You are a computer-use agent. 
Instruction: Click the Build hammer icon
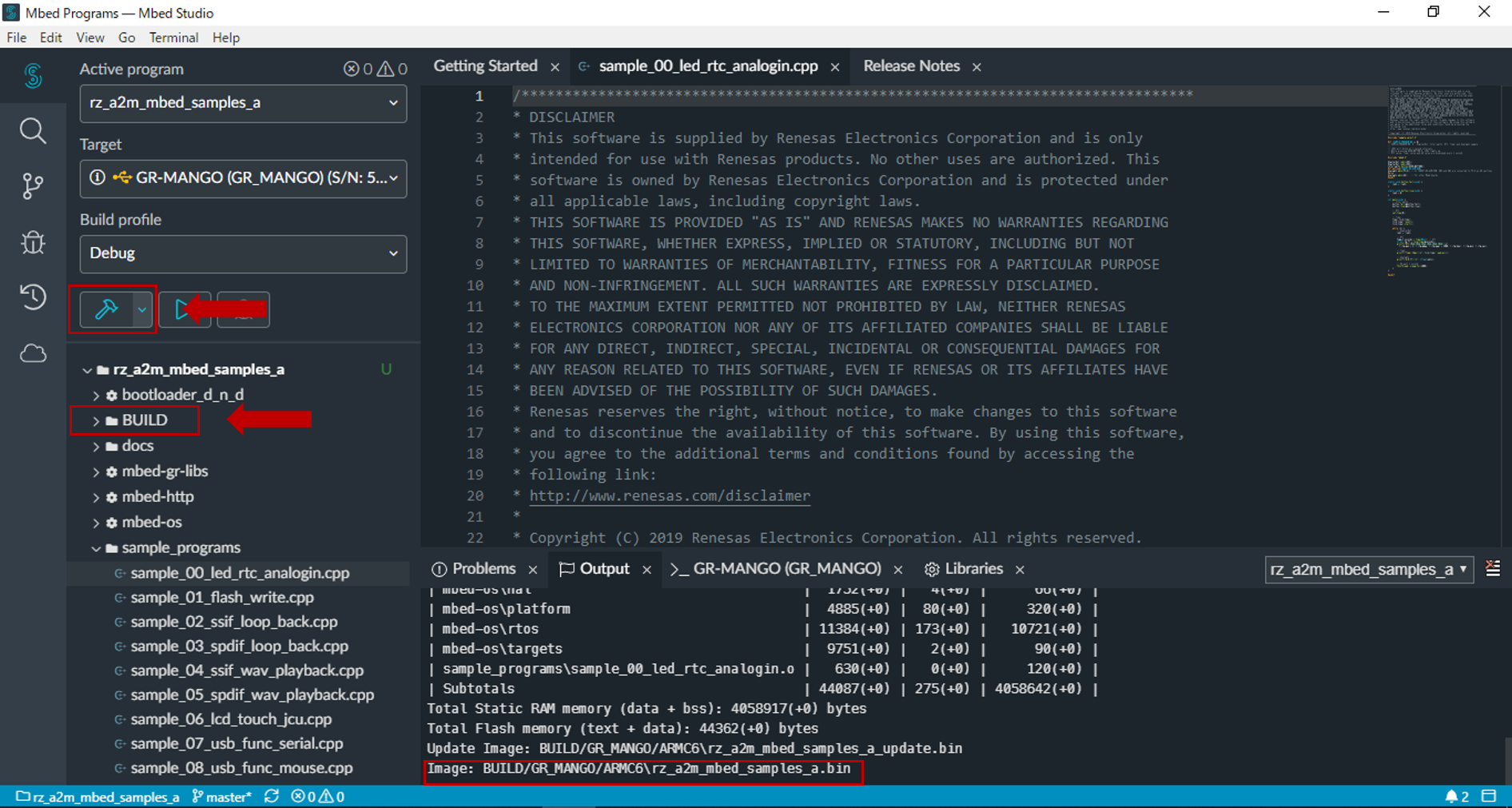click(x=105, y=309)
